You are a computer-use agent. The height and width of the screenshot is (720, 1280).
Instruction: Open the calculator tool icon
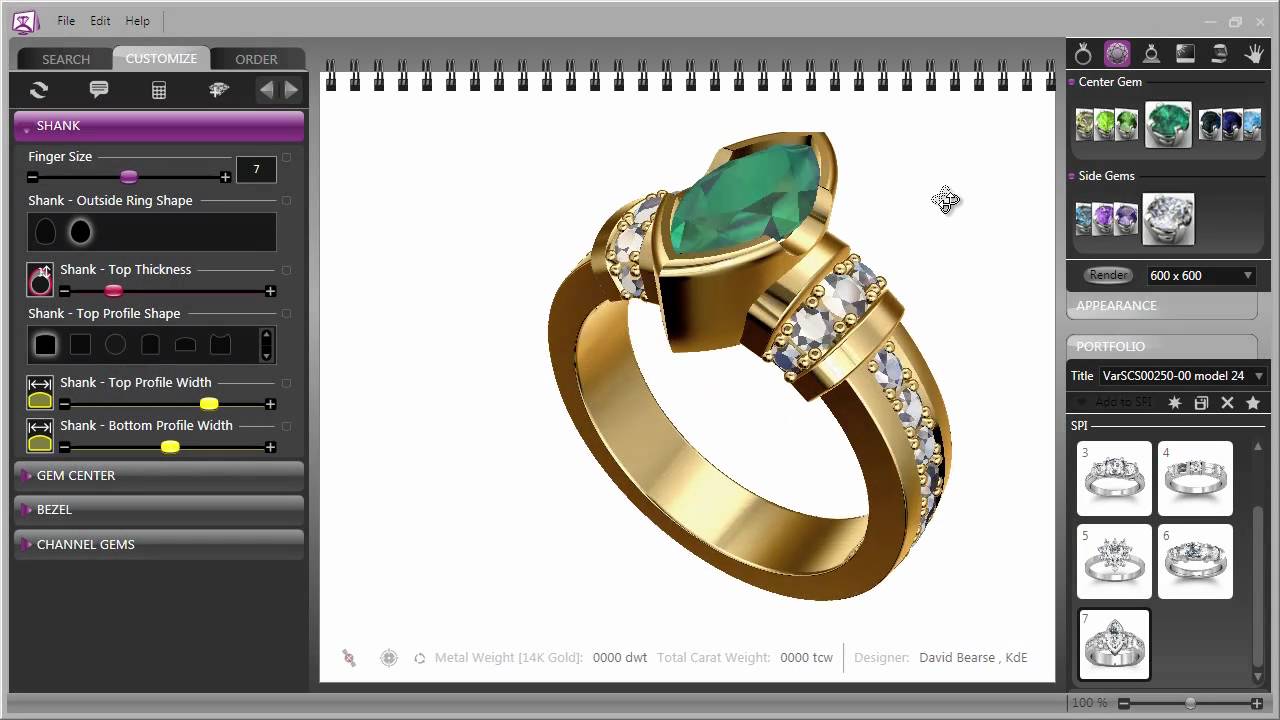pos(158,90)
